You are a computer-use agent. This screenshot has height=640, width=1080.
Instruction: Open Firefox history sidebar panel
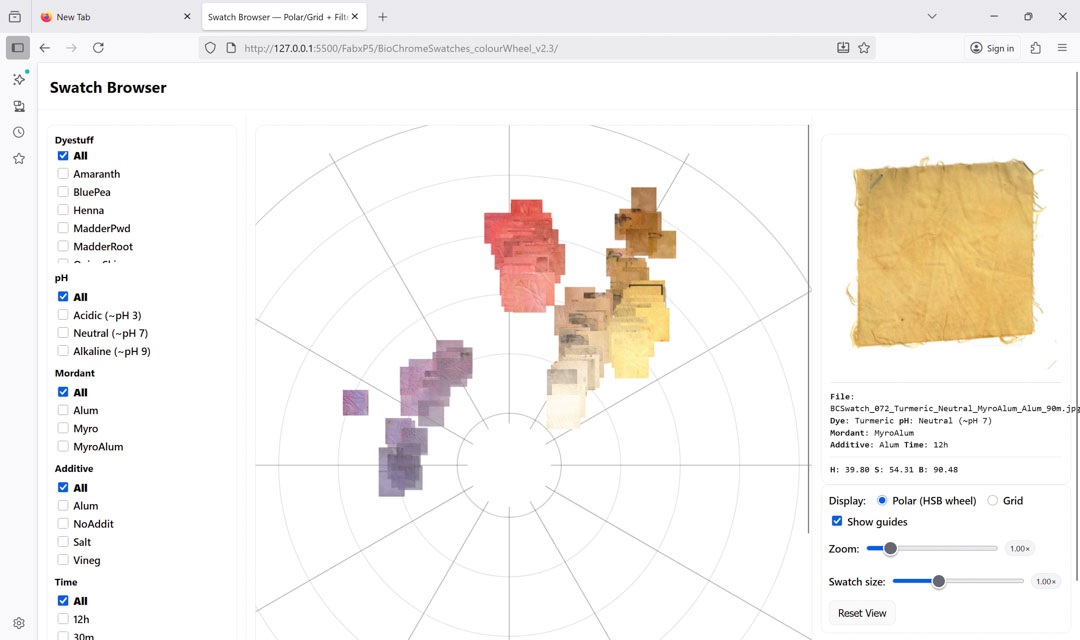[x=18, y=132]
